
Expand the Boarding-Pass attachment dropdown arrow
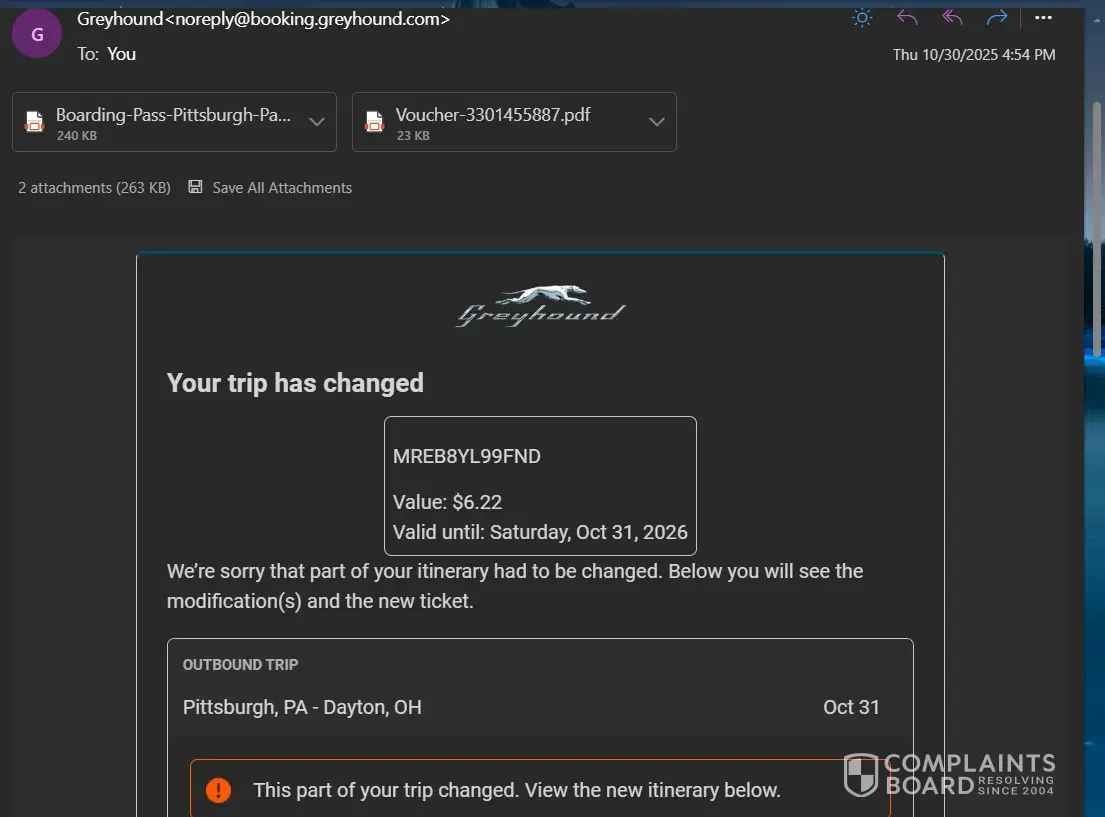coord(317,122)
